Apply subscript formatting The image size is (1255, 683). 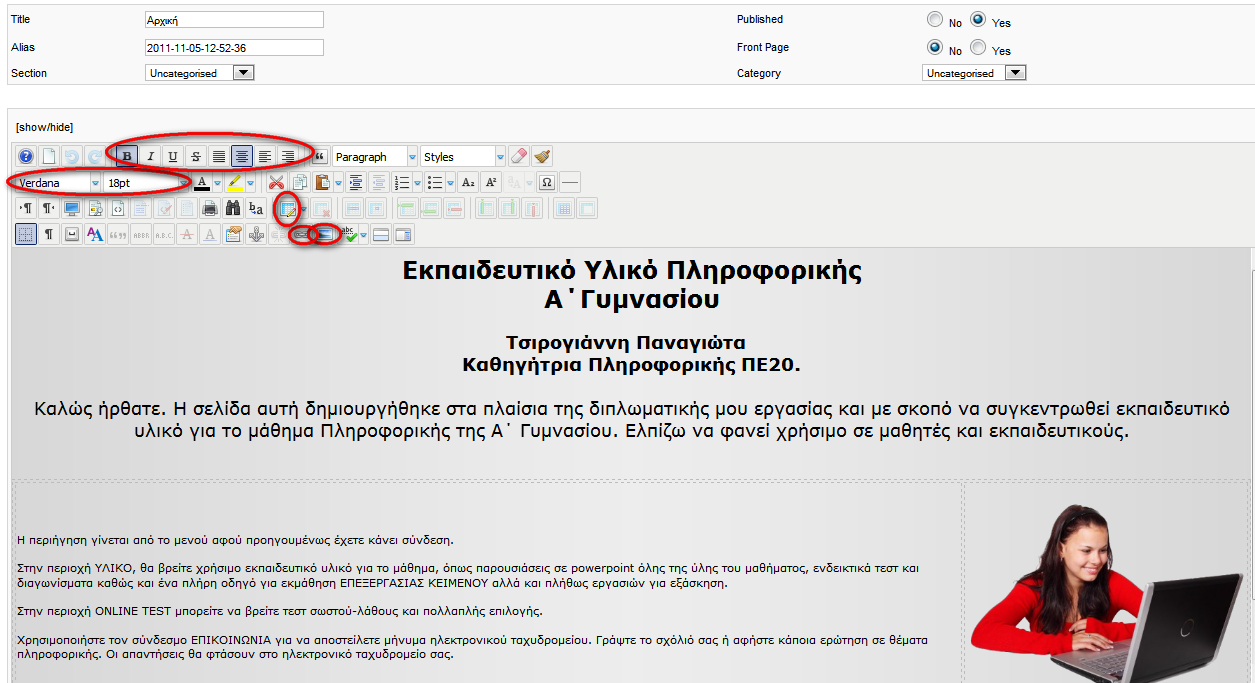tap(467, 182)
